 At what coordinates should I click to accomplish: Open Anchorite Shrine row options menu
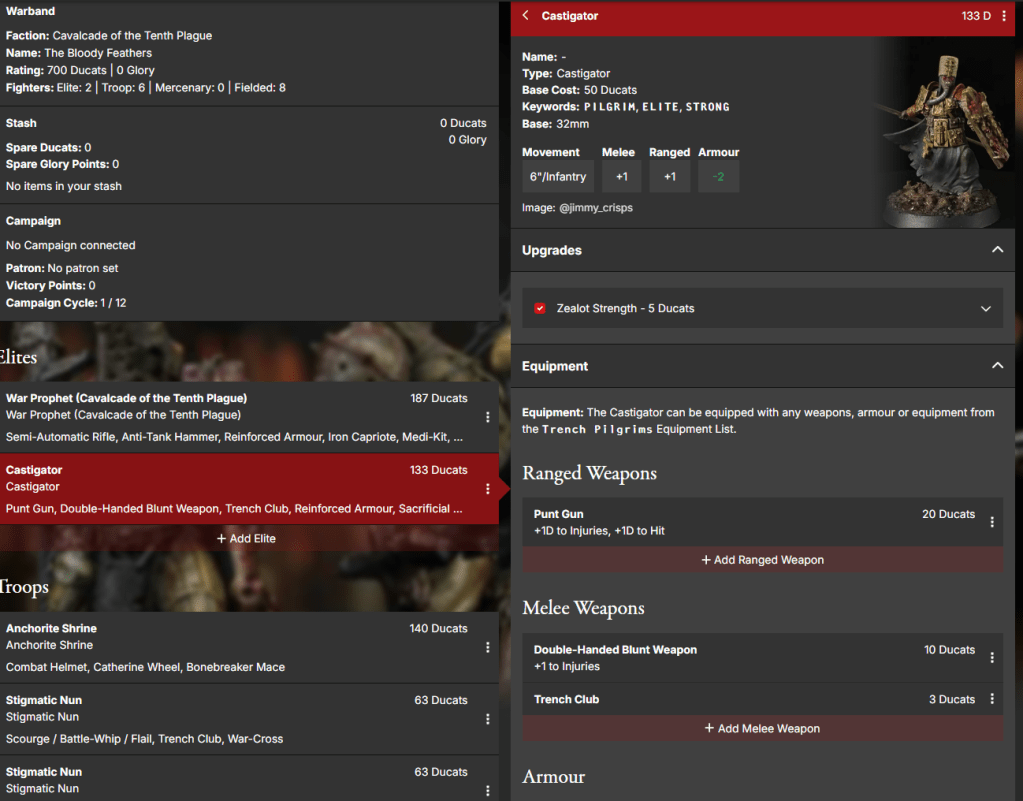(x=488, y=647)
